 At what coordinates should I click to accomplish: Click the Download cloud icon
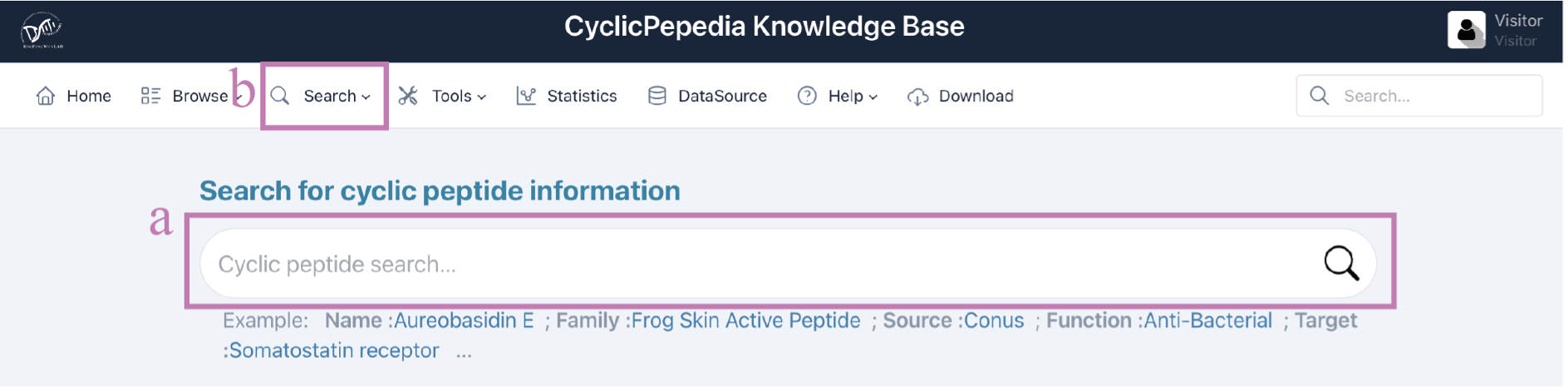coord(918,97)
